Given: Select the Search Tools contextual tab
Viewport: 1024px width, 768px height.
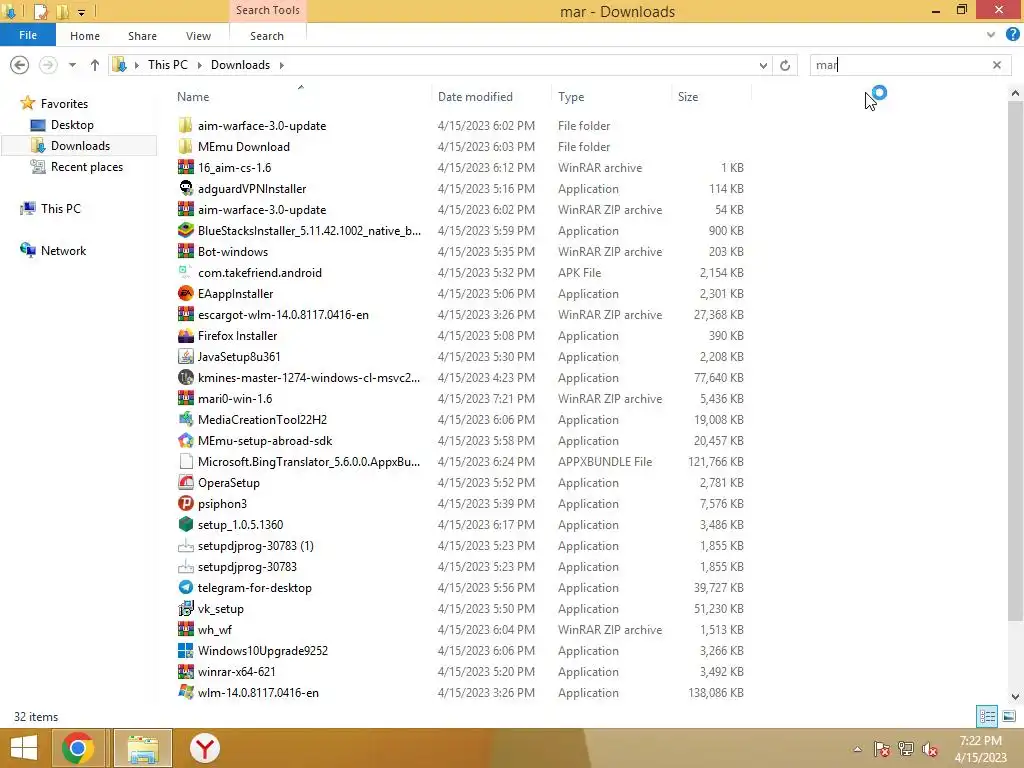Looking at the screenshot, I should 268,10.
